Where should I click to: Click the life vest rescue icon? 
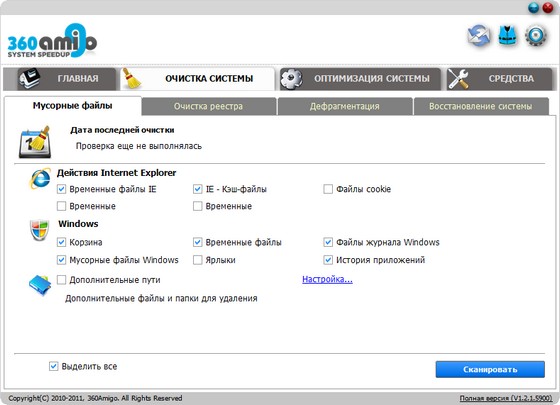coord(508,36)
